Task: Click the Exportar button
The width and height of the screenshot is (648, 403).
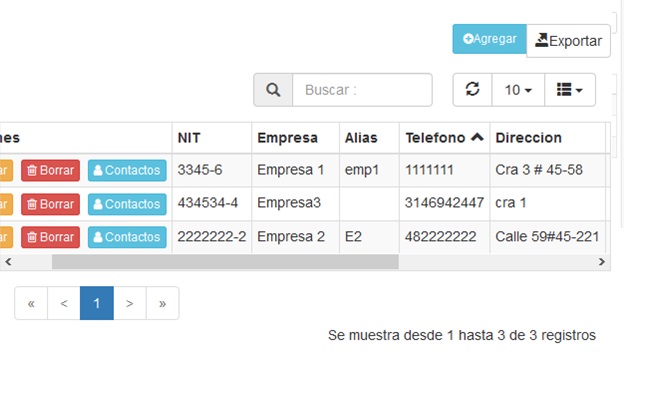Action: [568, 41]
